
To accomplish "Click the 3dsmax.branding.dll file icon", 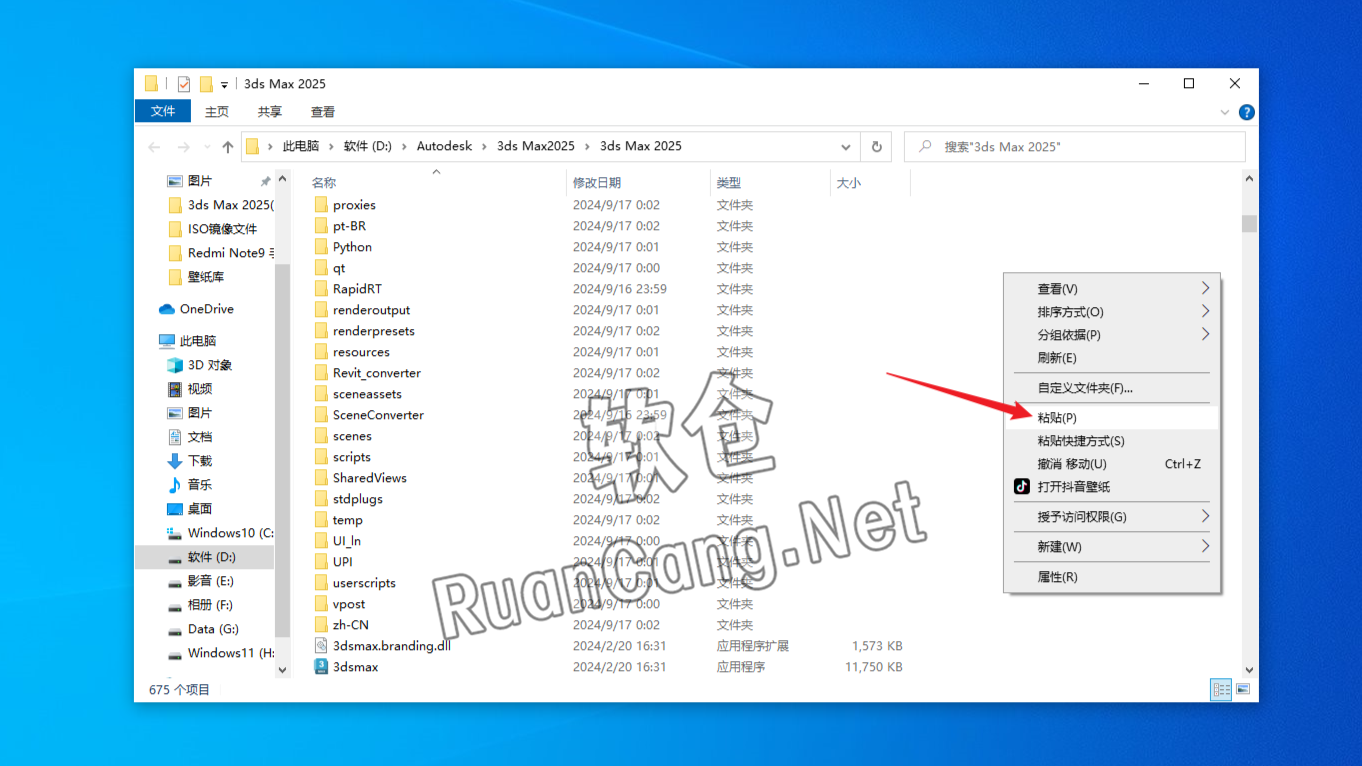I will tap(321, 645).
